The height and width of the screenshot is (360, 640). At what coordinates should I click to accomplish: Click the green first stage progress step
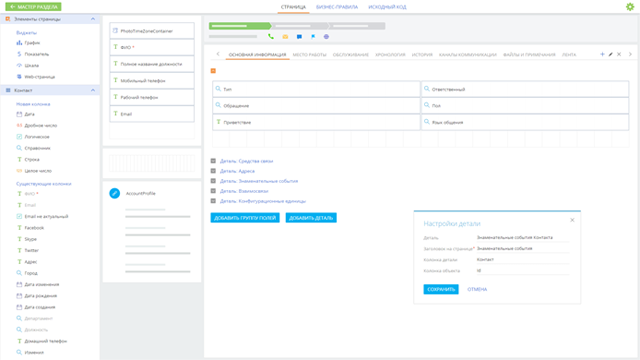click(240, 26)
